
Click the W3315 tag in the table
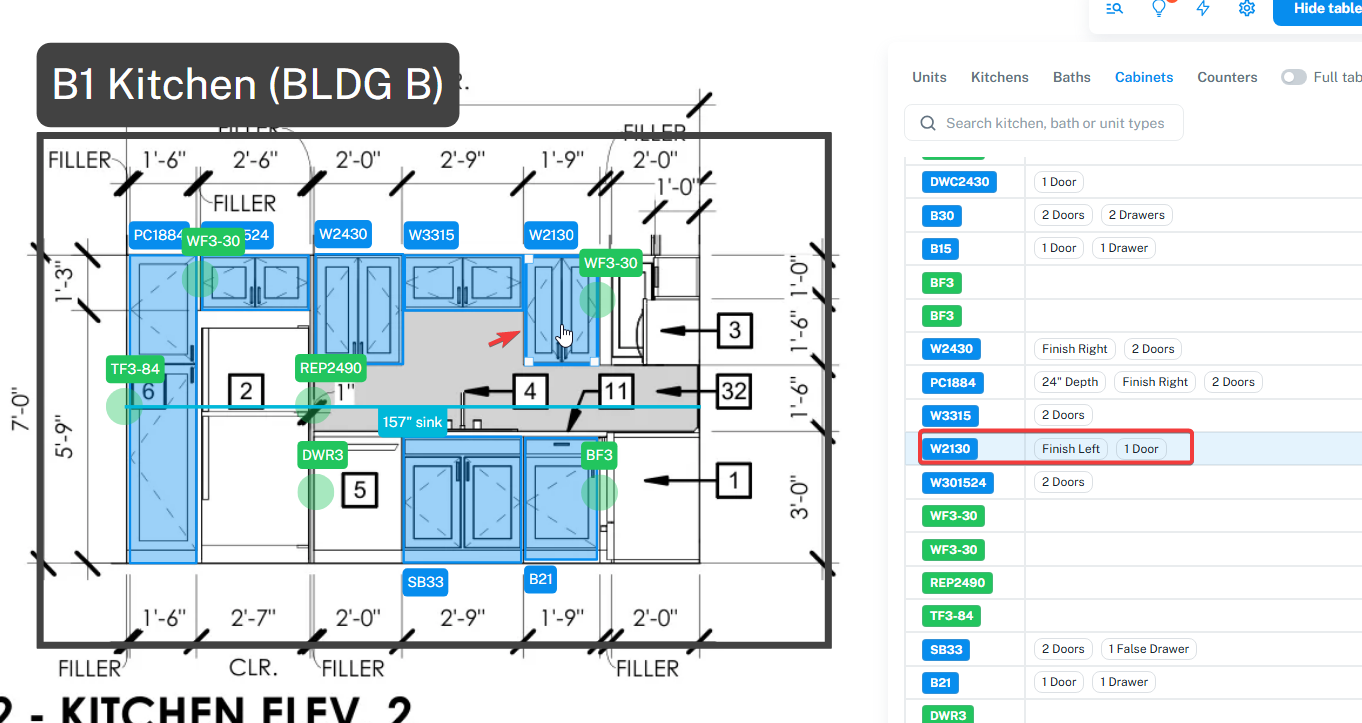pyautogui.click(x=950, y=415)
